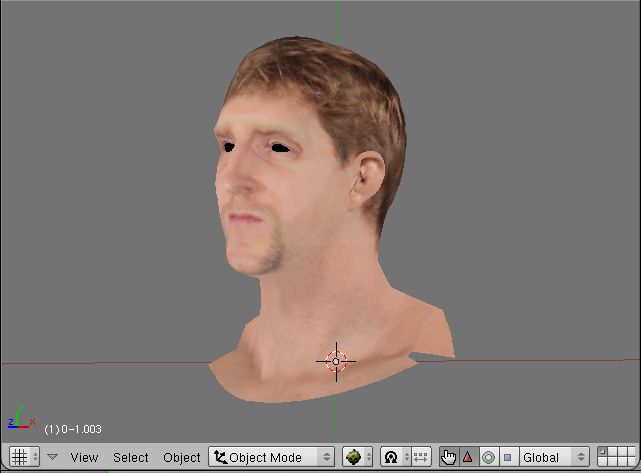Open the Select menu
This screenshot has width=641, height=473.
coord(130,457)
